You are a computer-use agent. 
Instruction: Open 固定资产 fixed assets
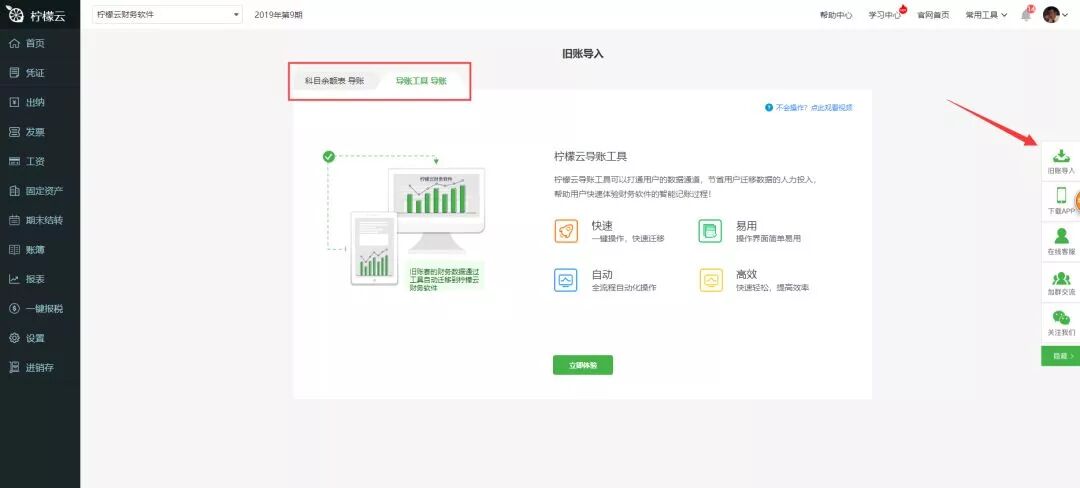40,191
